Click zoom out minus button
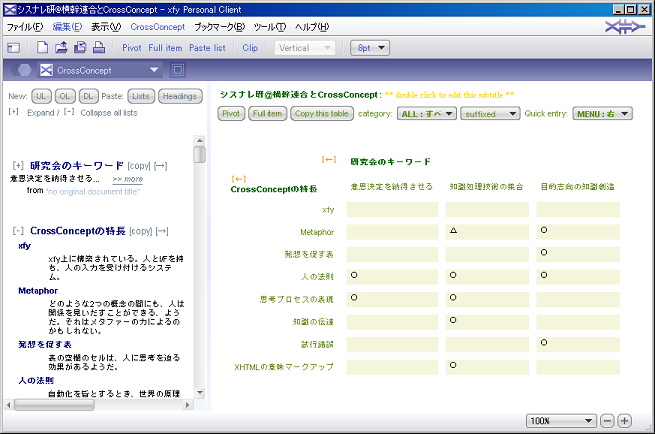Image resolution: width=655 pixels, height=434 pixels. [607, 421]
